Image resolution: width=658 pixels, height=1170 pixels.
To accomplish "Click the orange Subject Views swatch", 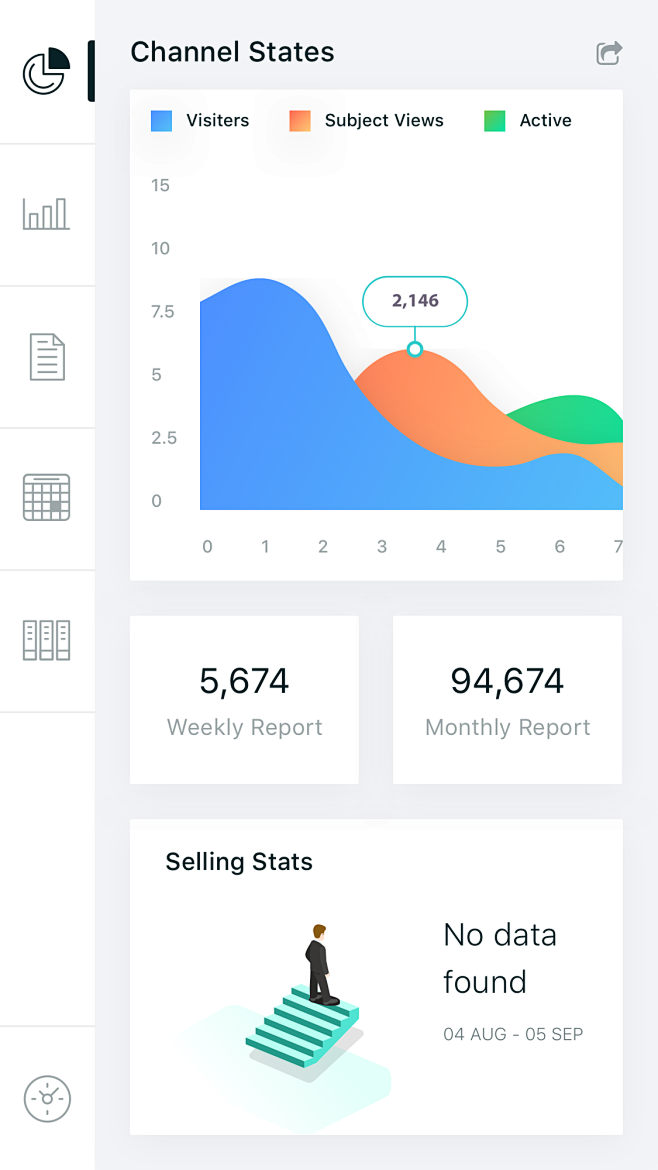I will tap(300, 121).
